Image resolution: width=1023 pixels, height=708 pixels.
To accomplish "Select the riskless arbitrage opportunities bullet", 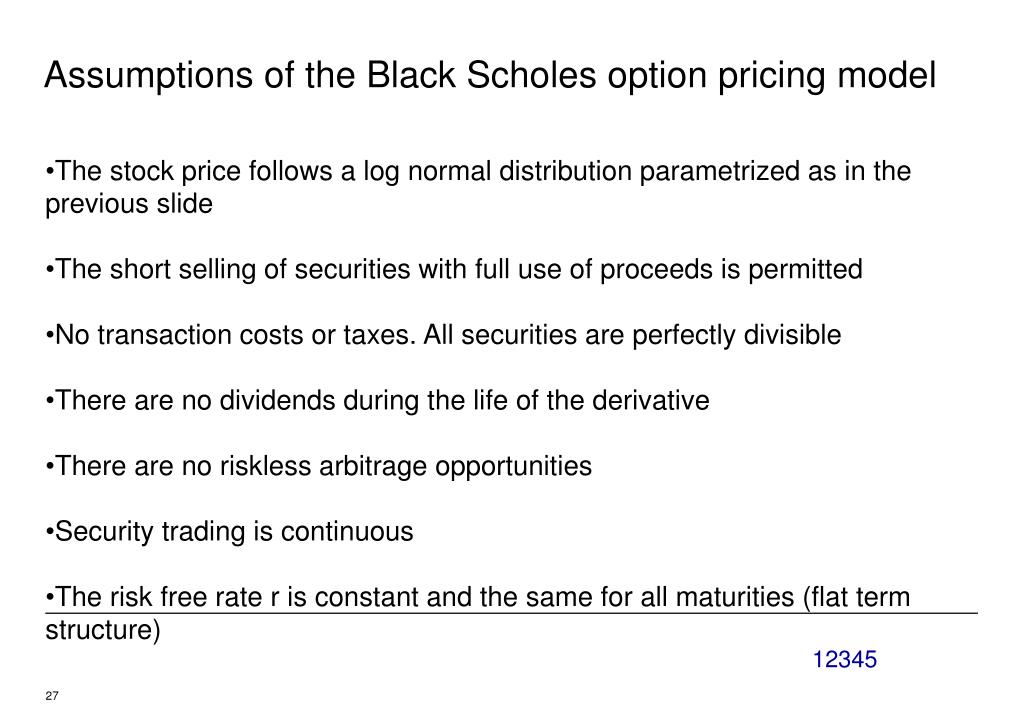I will point(318,467).
